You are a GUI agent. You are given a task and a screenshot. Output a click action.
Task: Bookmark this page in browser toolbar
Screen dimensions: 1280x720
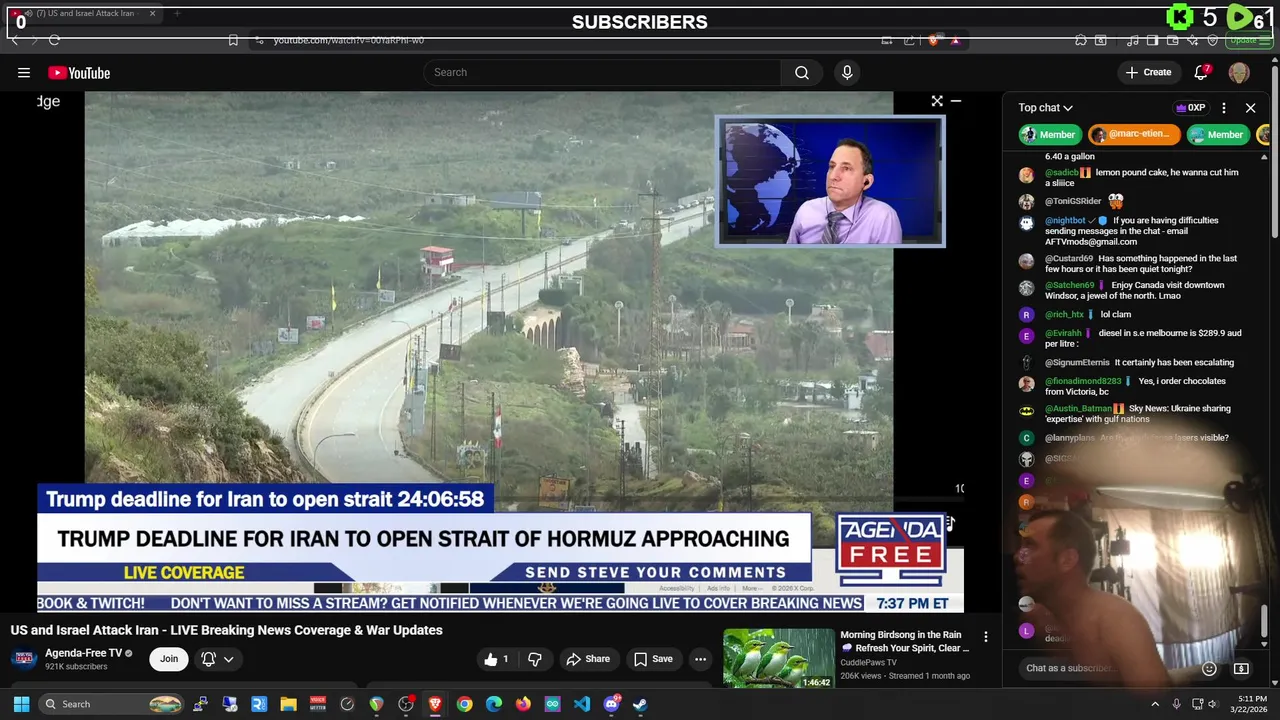pyautogui.click(x=233, y=40)
